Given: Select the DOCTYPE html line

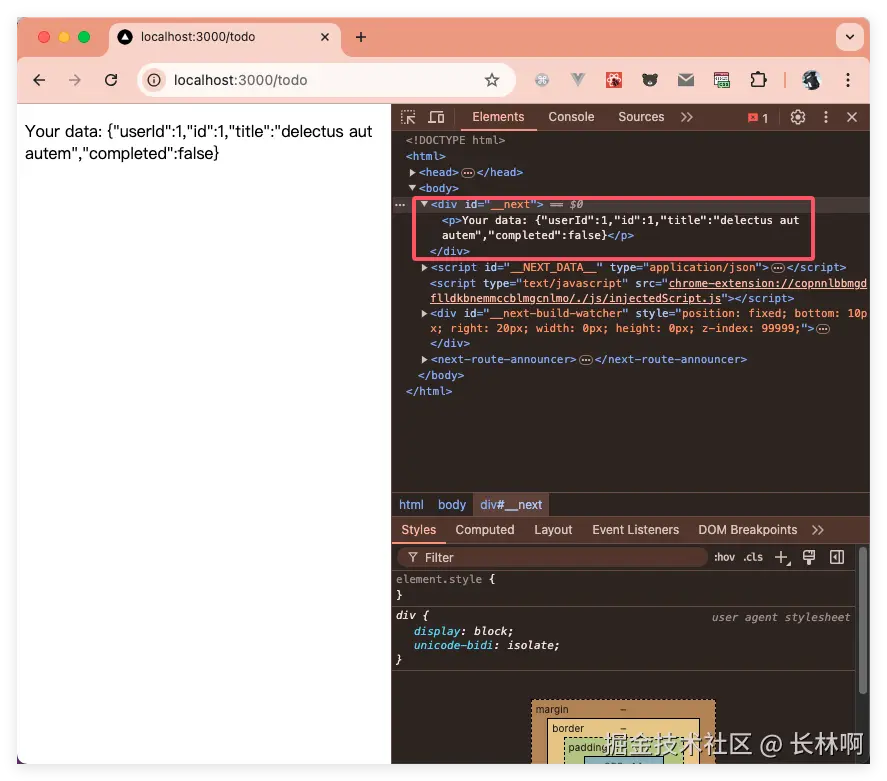Looking at the screenshot, I should pos(455,140).
